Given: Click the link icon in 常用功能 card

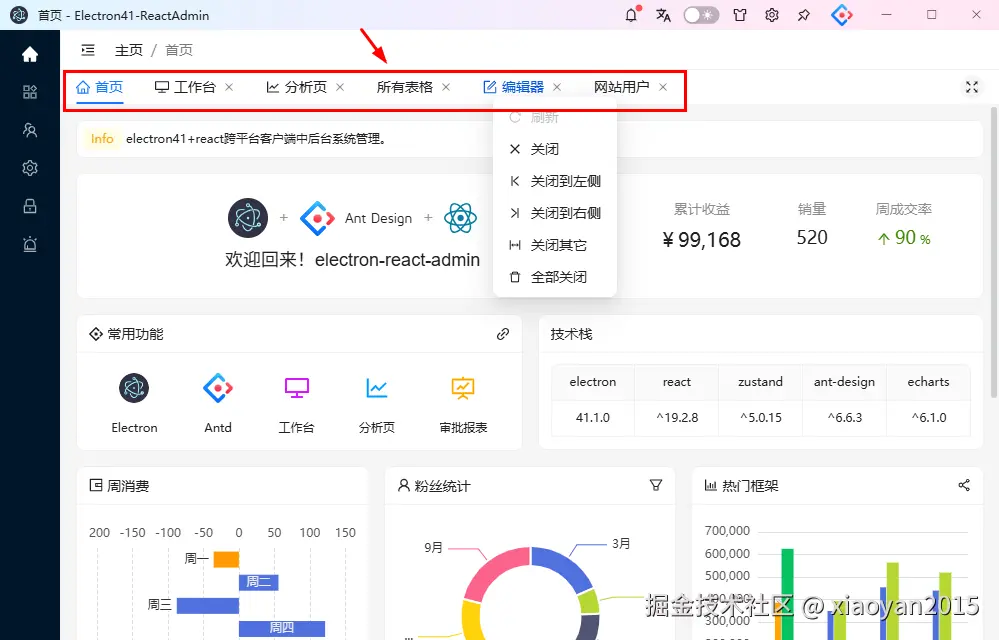Looking at the screenshot, I should [503, 334].
